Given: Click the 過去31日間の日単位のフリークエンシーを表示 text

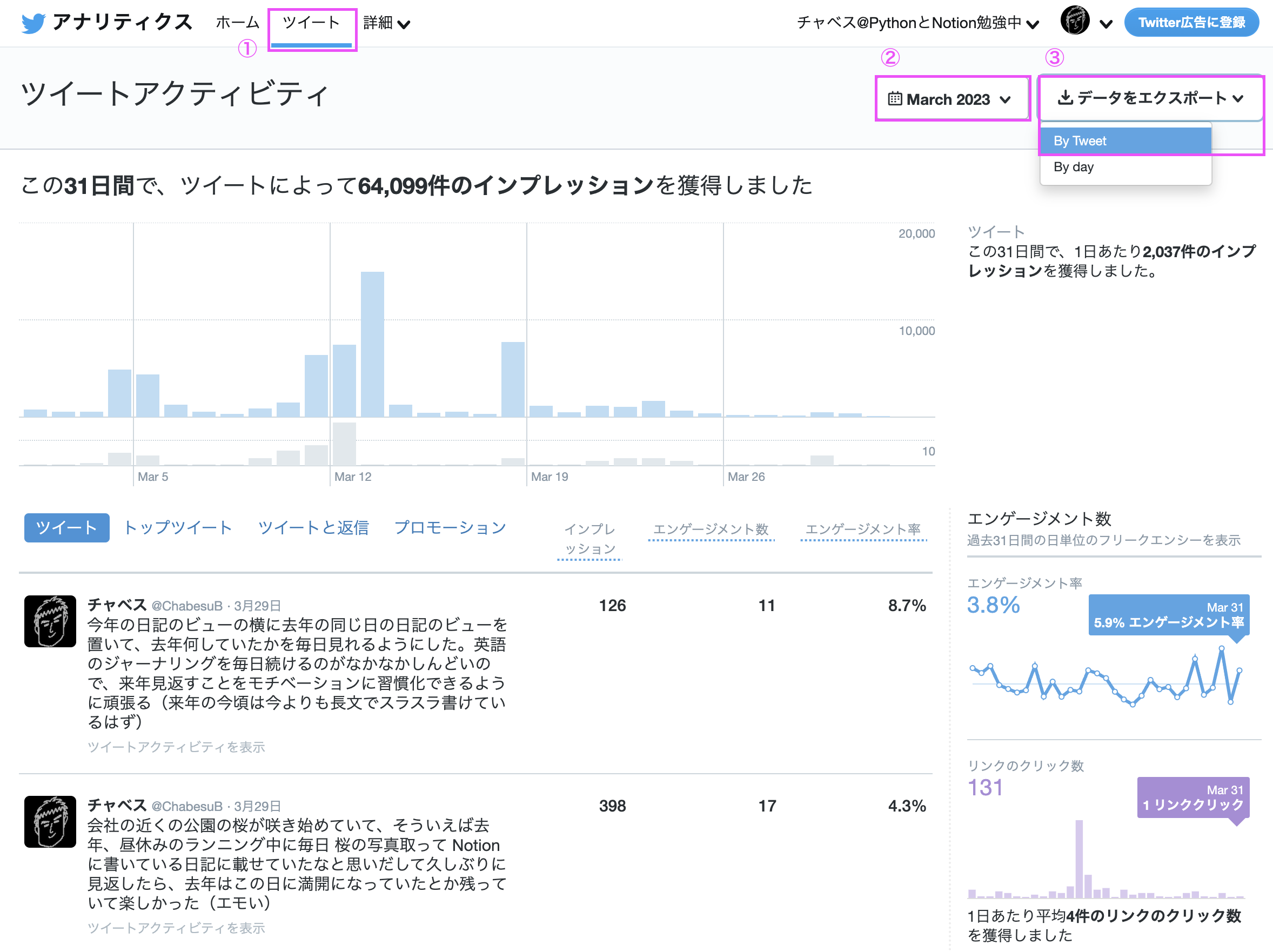Looking at the screenshot, I should (1104, 540).
